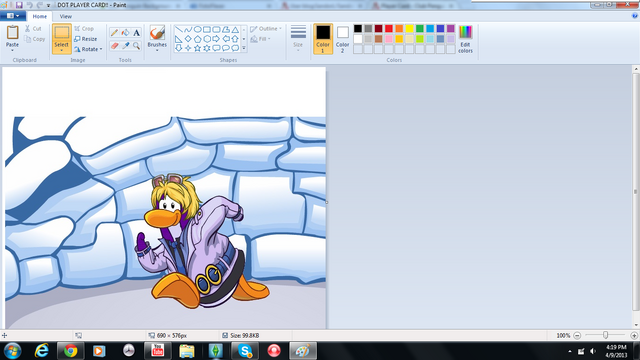Screen dimensions: 640x360
Task: Switch to the Home tab
Action: (40, 16)
